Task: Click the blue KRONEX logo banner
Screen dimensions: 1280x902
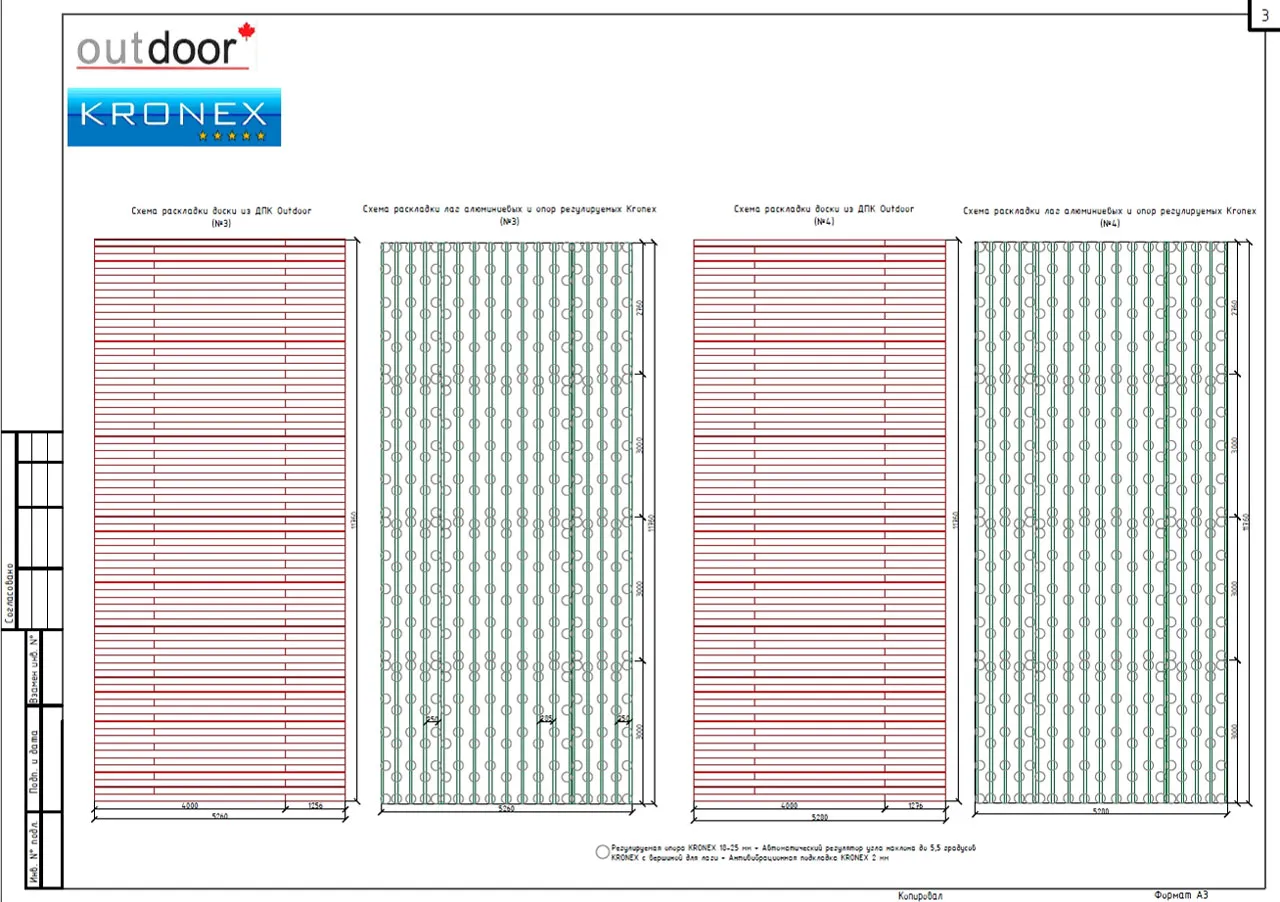Action: [x=174, y=116]
